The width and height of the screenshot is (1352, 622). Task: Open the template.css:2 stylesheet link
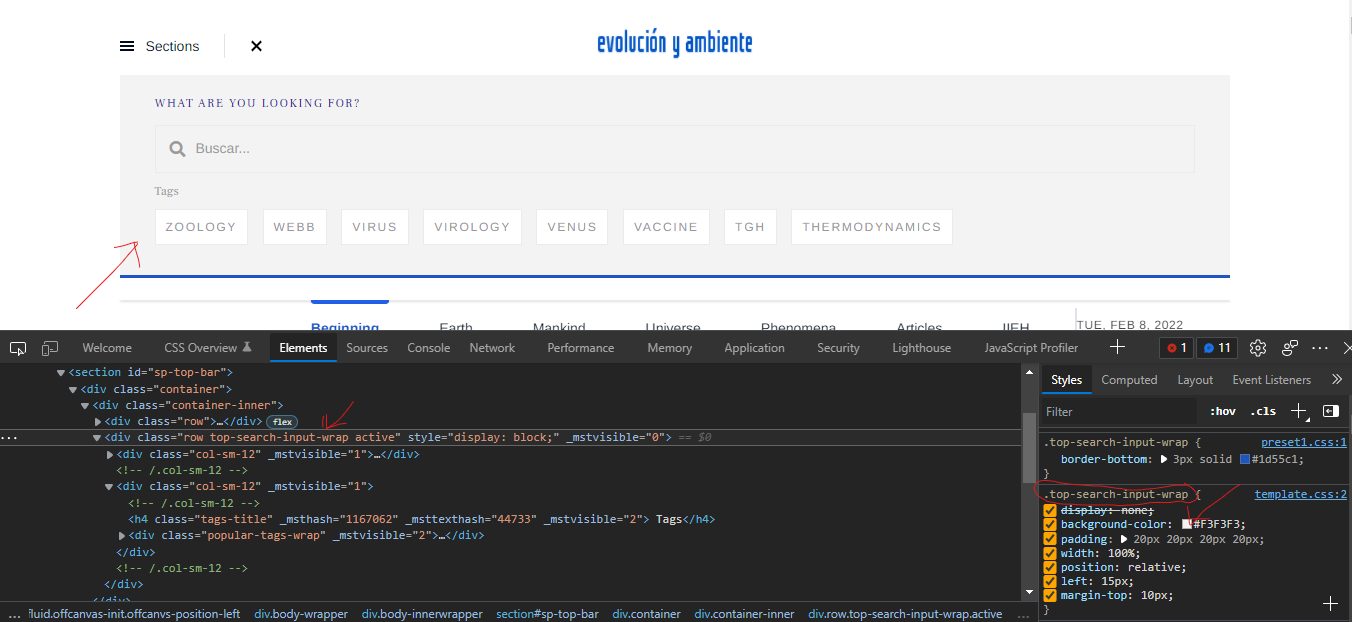tap(1300, 493)
